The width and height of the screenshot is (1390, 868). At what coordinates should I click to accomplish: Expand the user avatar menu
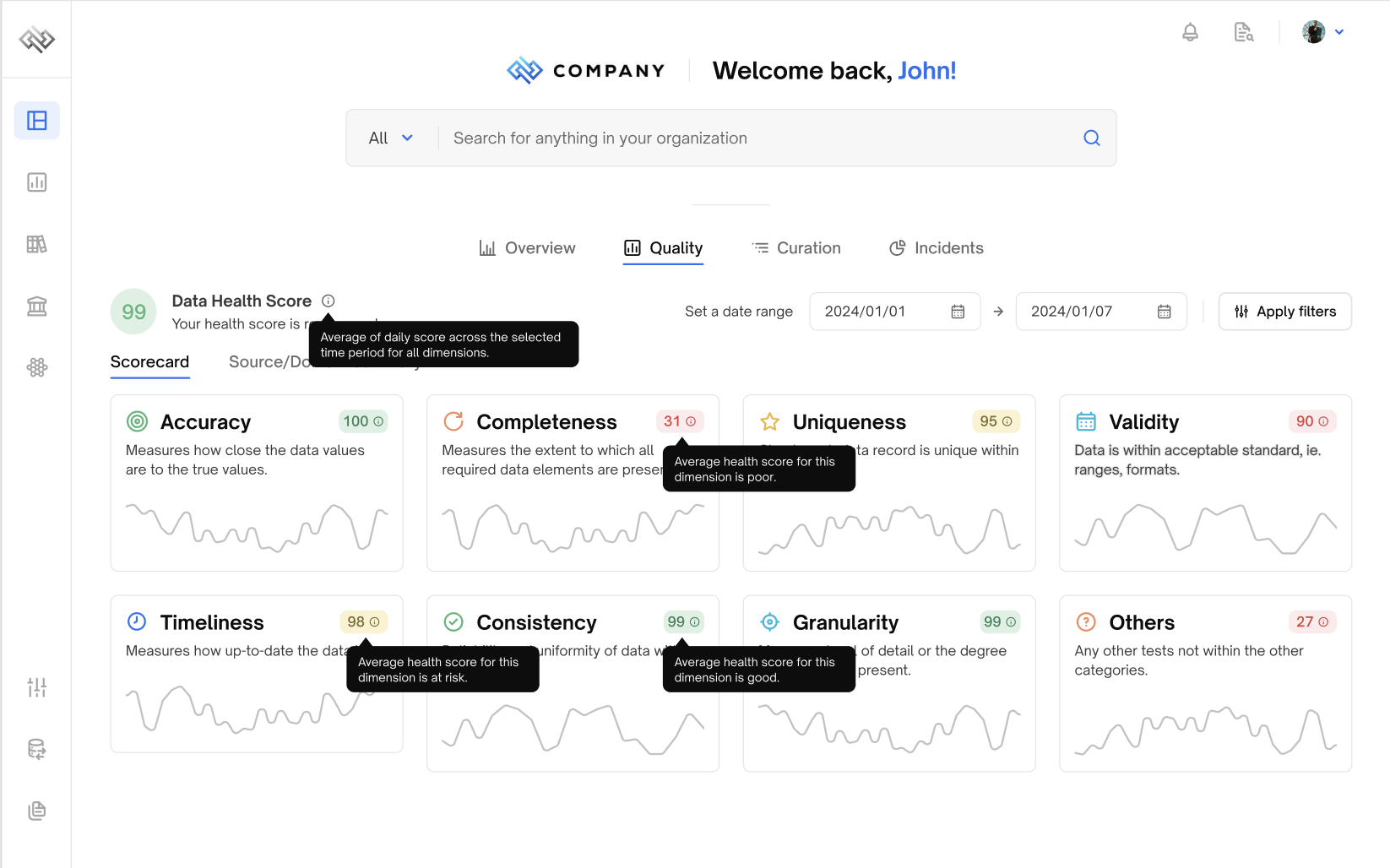1322,32
